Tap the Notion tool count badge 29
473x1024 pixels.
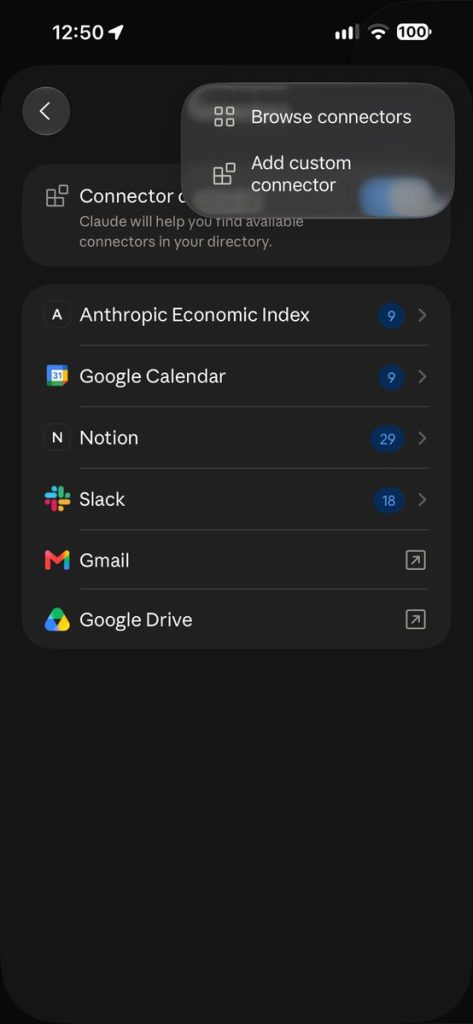387,439
